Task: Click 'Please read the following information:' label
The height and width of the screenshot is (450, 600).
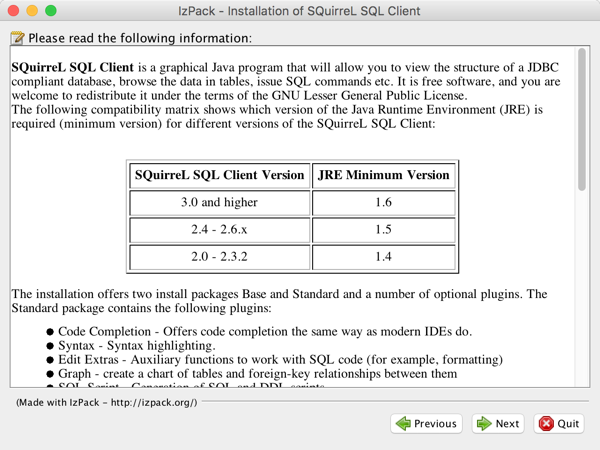Action: tap(140, 38)
